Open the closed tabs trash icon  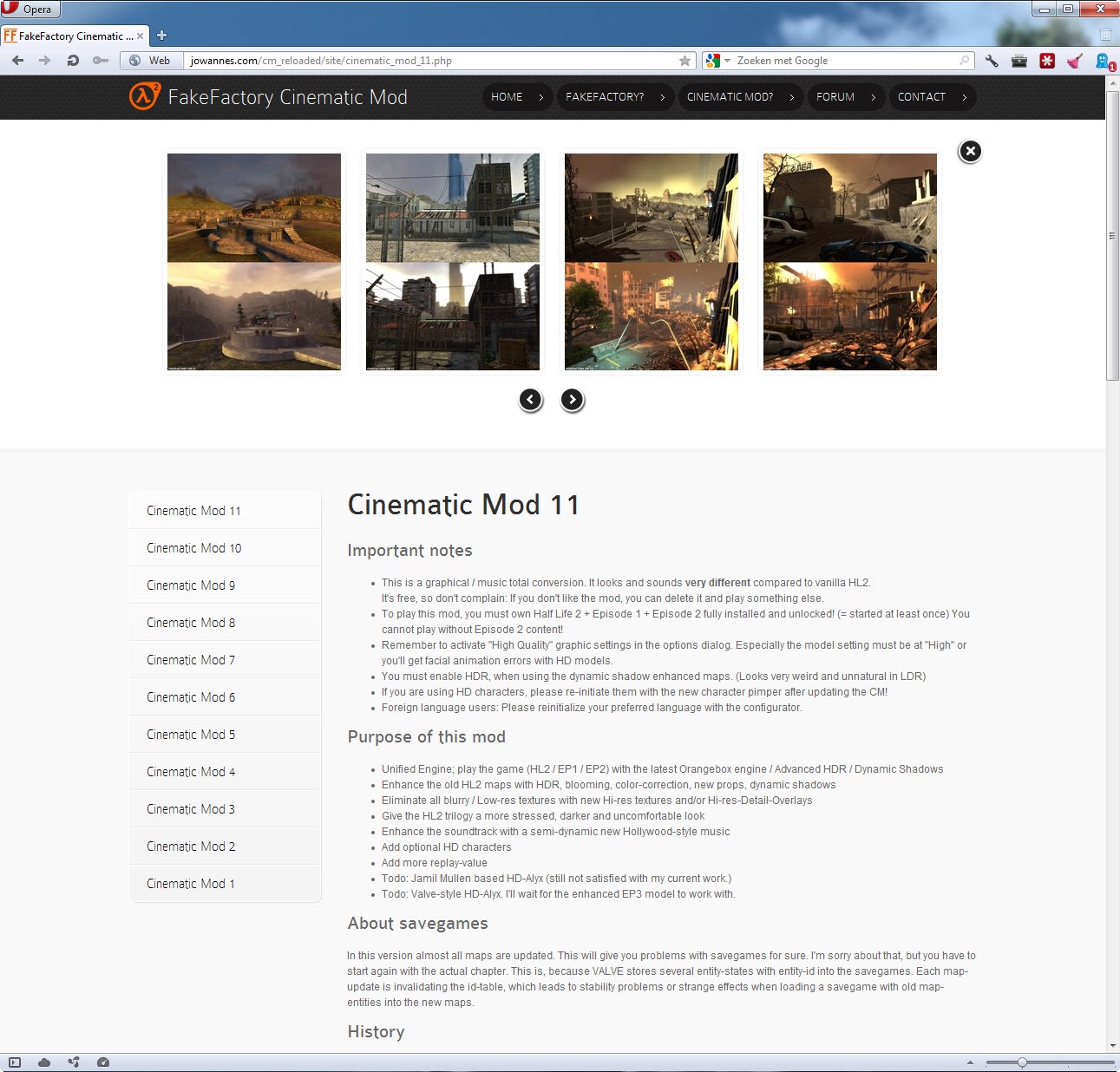coord(1105,35)
